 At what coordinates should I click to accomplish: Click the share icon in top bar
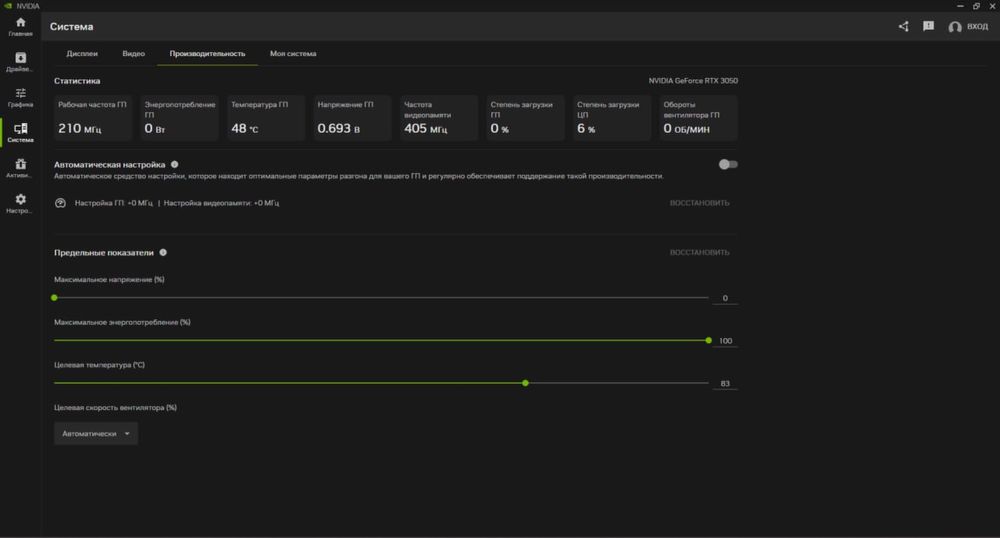pyautogui.click(x=904, y=27)
